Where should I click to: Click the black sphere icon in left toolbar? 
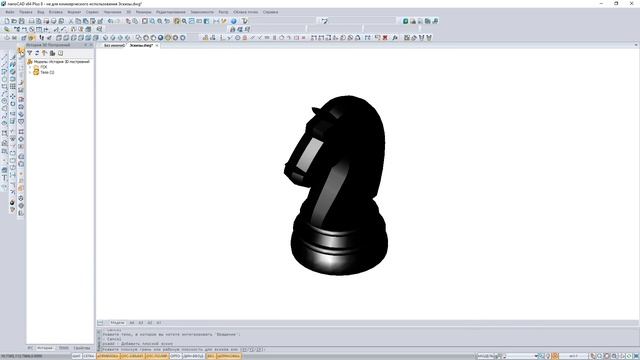pyautogui.click(x=12, y=202)
